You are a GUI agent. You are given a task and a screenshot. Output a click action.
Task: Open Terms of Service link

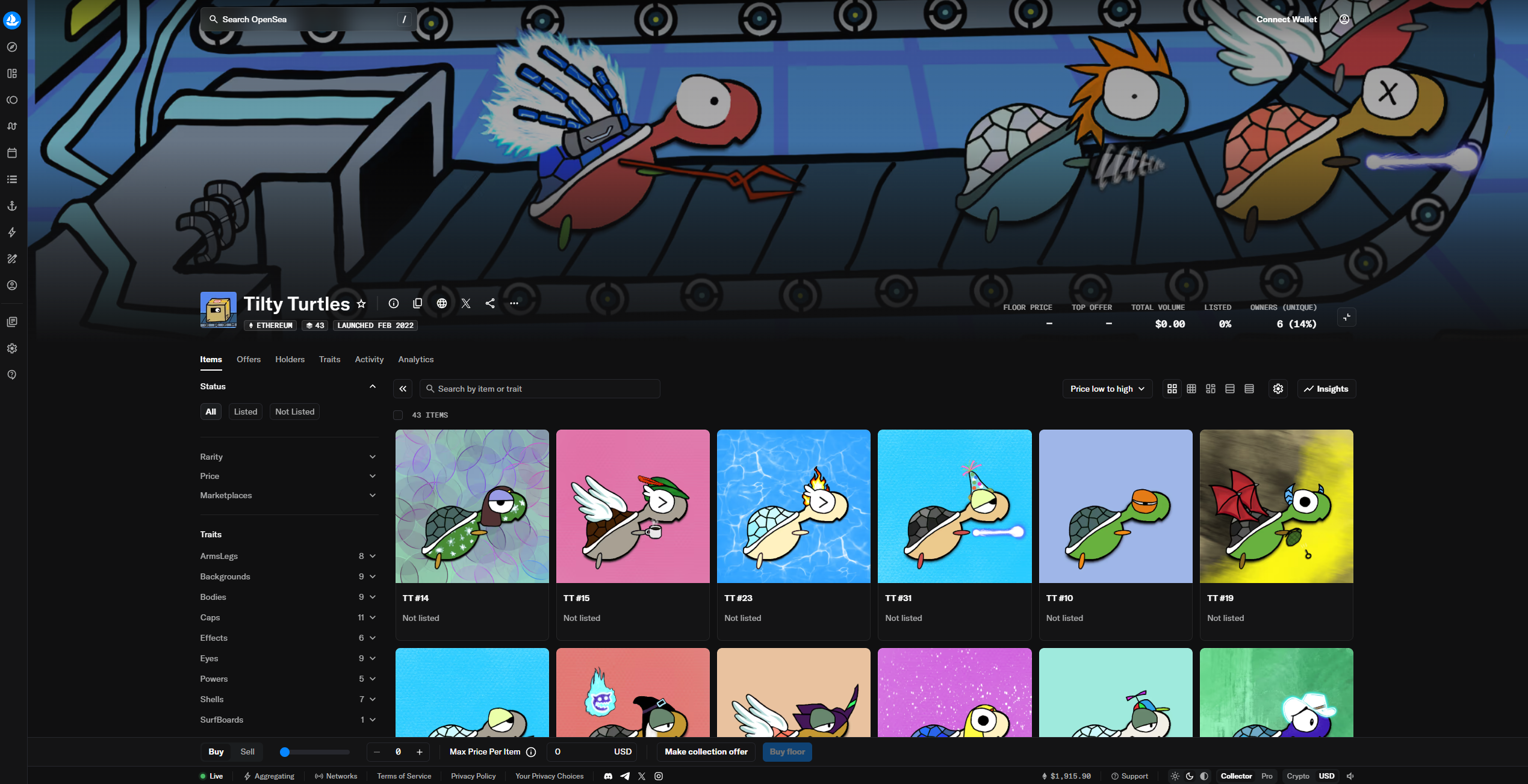[404, 776]
